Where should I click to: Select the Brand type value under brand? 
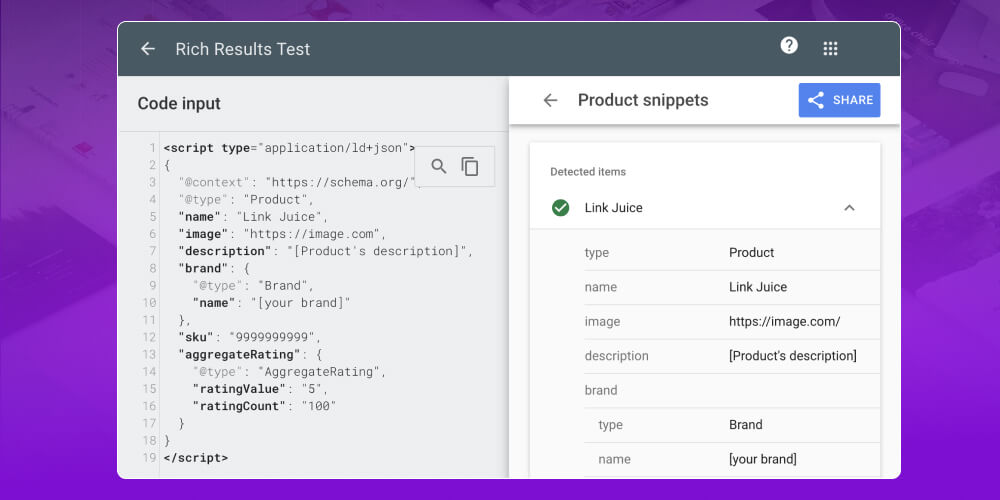745,425
